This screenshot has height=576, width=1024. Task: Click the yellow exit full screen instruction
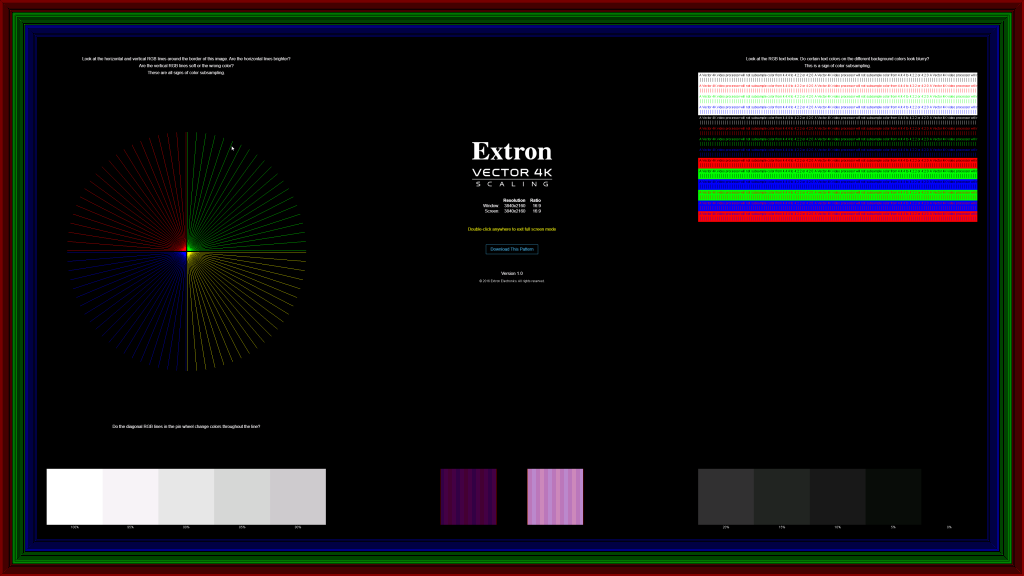pos(512,229)
